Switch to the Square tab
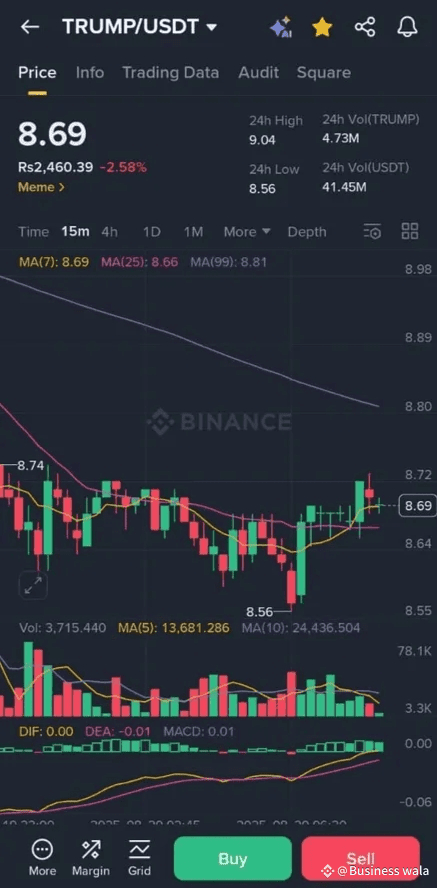Viewport: 437px width, 888px height. [324, 72]
